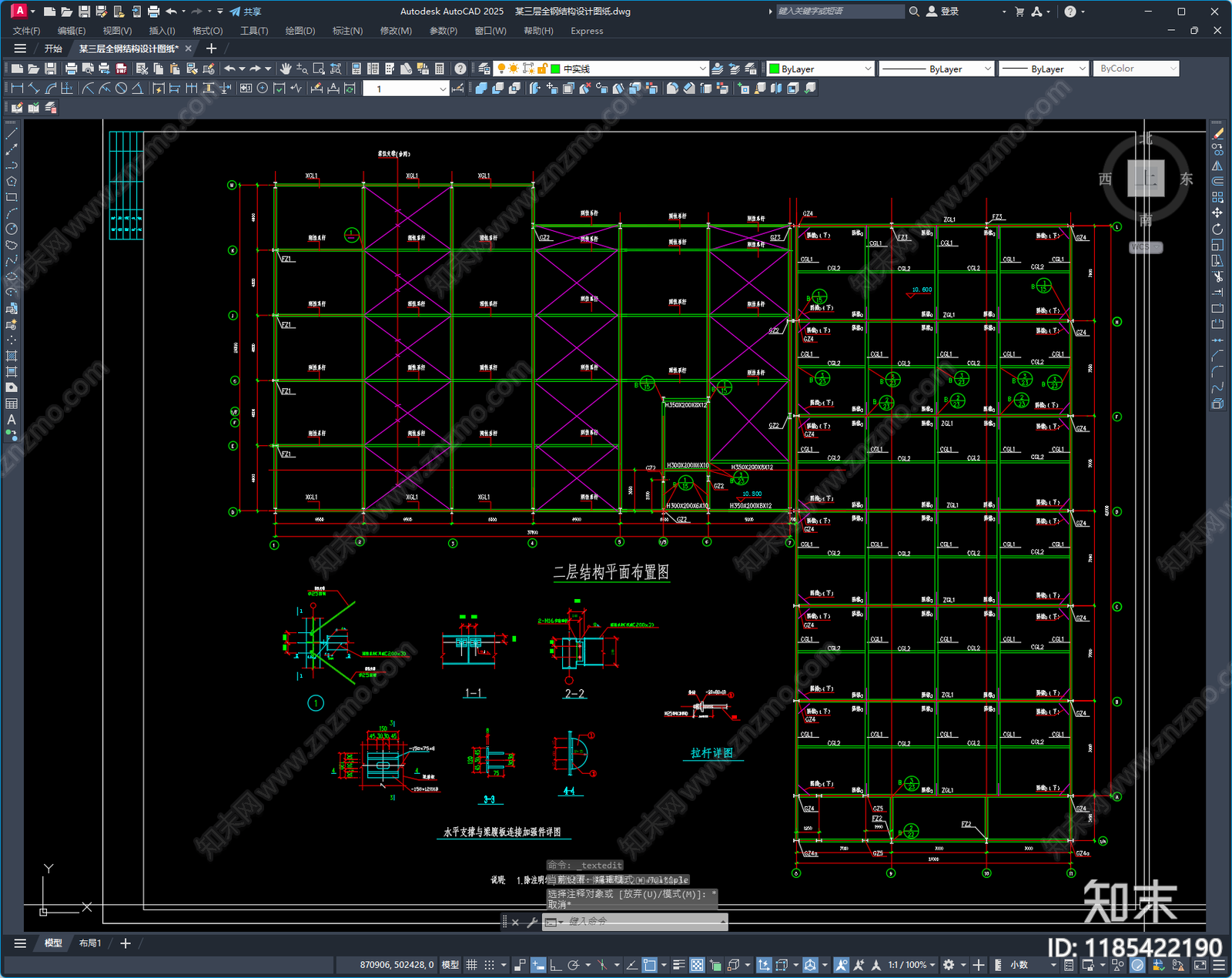Open the color control ByLayer dropdown
This screenshot has height=978, width=1232.
click(x=820, y=69)
